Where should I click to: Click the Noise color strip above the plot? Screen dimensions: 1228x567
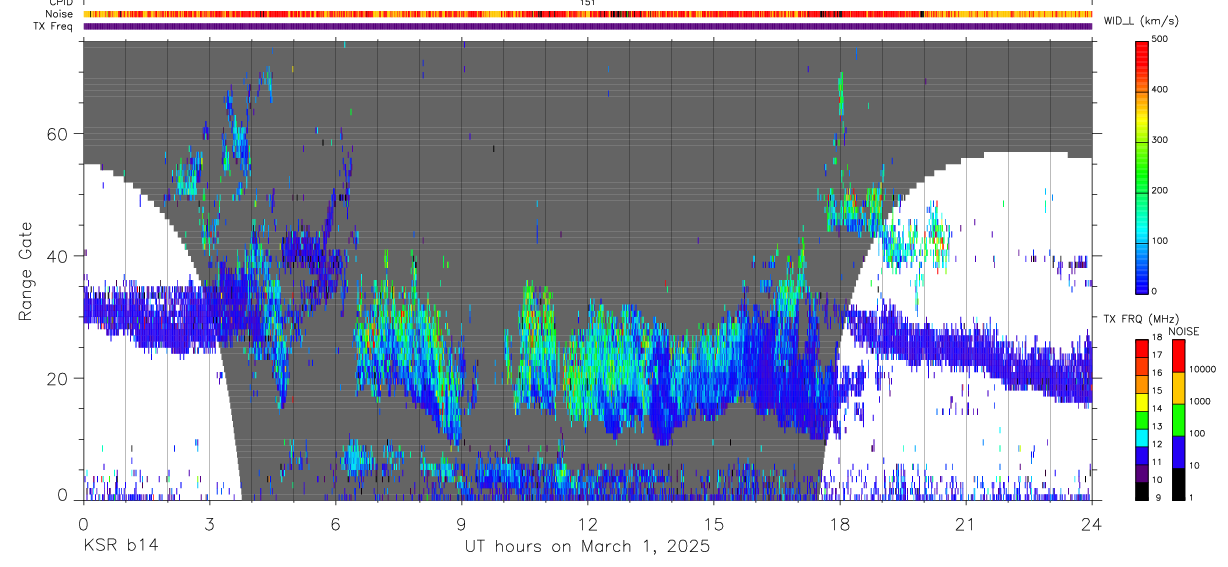pyautogui.click(x=587, y=14)
